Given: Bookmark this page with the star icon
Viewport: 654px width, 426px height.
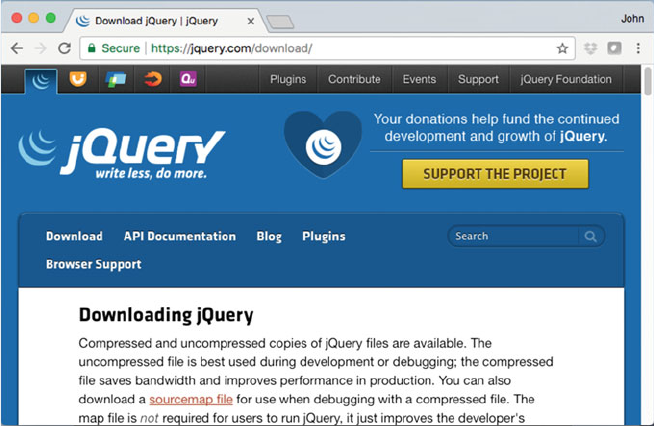Looking at the screenshot, I should 562,48.
